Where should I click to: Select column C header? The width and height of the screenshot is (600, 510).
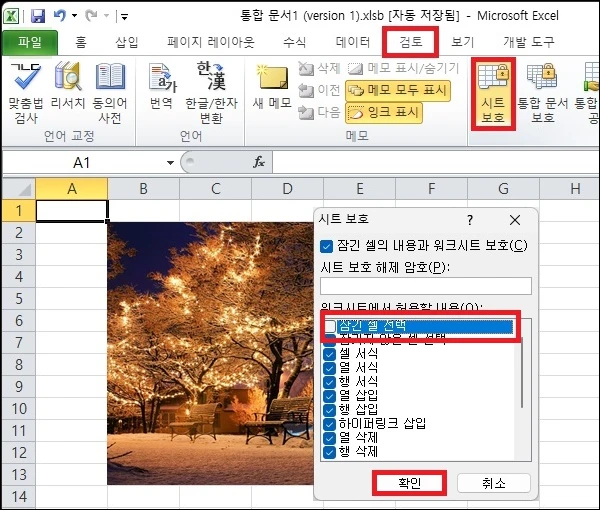[x=215, y=189]
